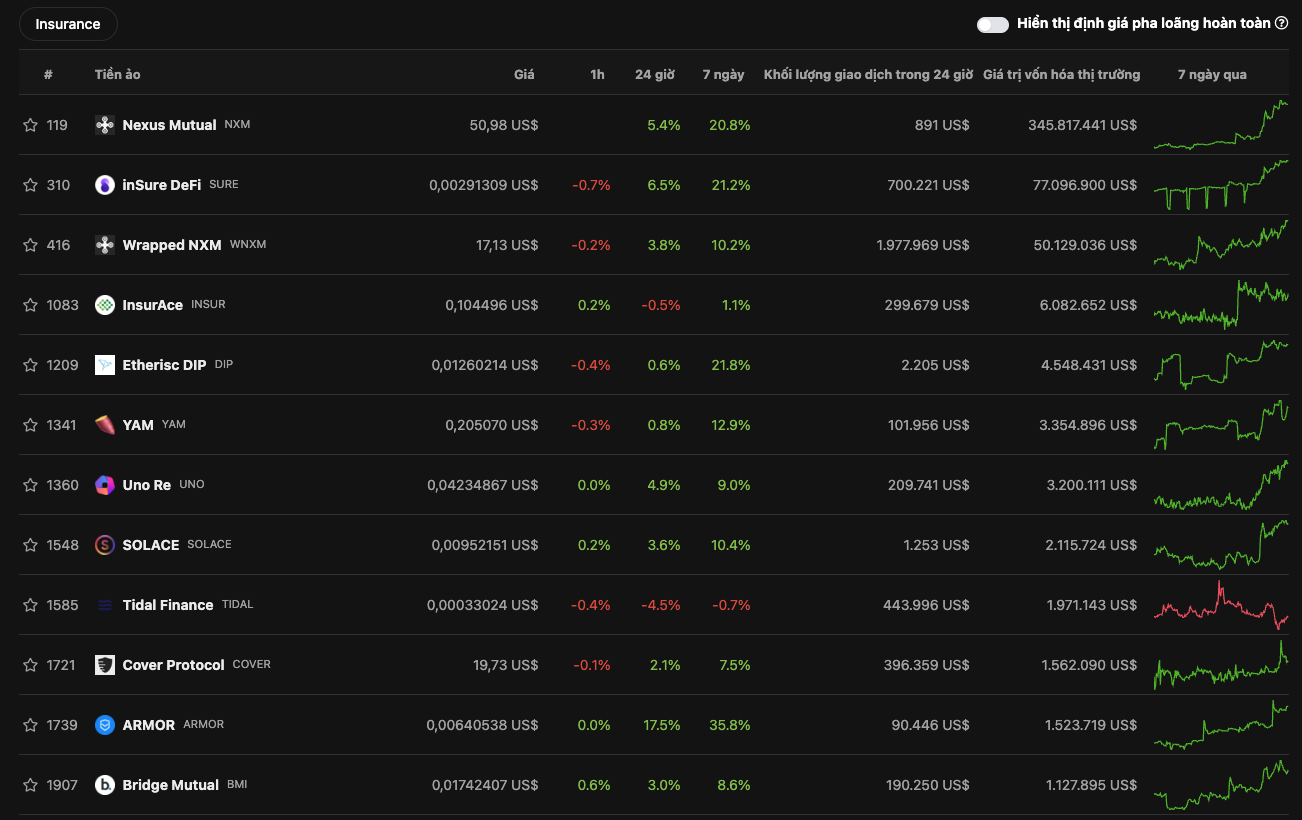
Task: Click the Insurance category button
Action: click(68, 24)
